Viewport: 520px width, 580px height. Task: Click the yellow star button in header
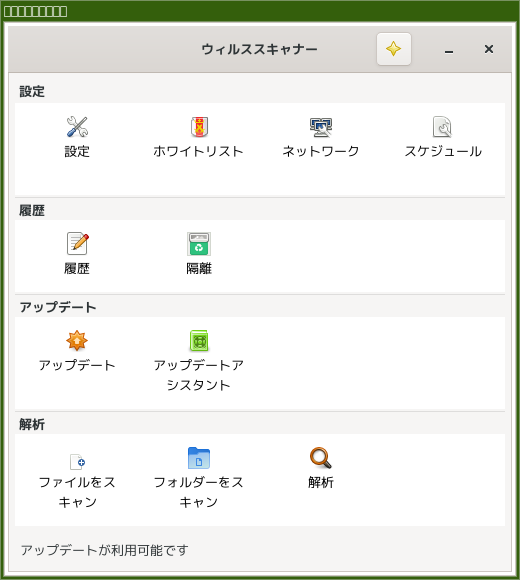pos(394,49)
